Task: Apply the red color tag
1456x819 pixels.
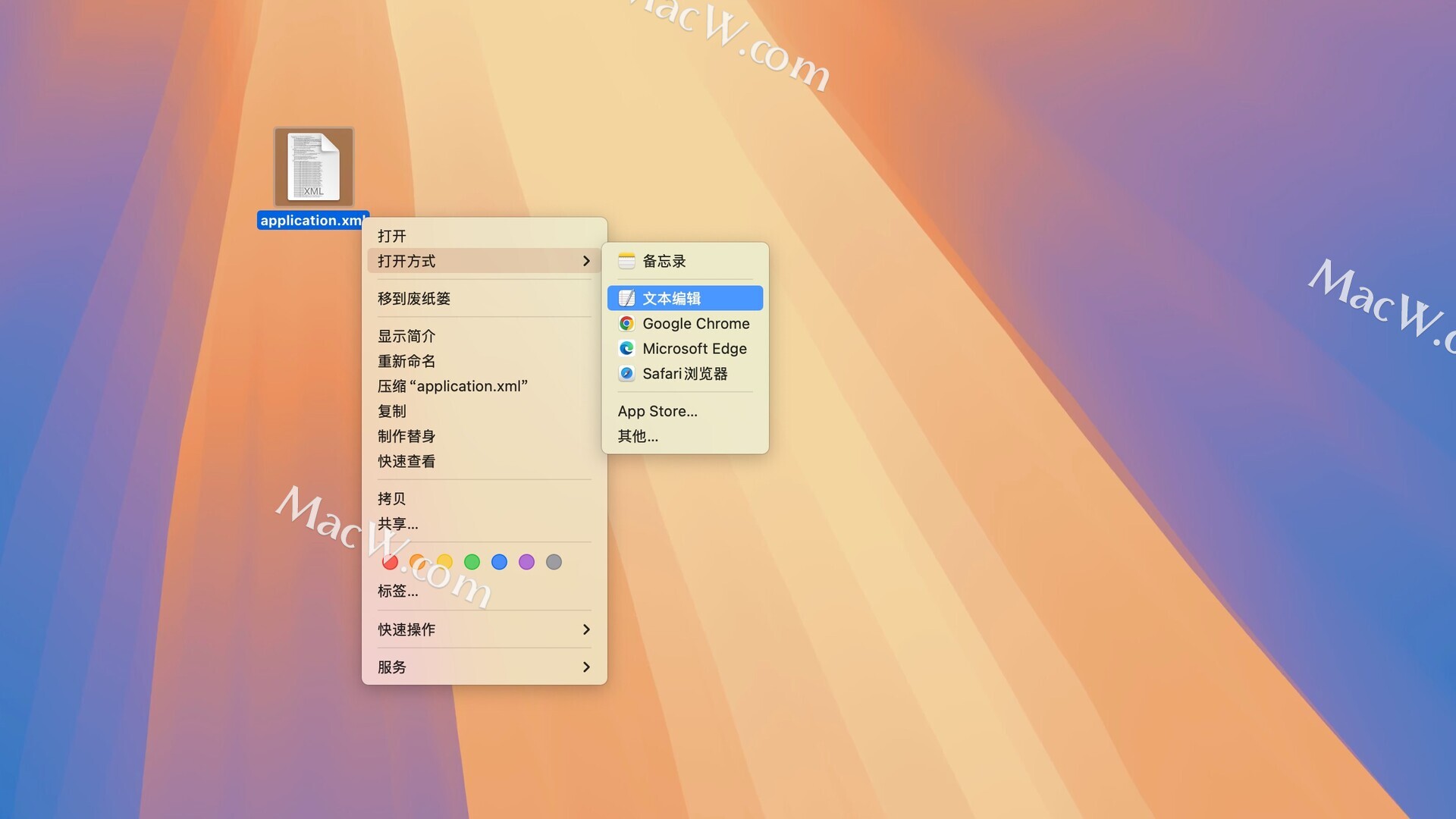Action: [x=390, y=562]
